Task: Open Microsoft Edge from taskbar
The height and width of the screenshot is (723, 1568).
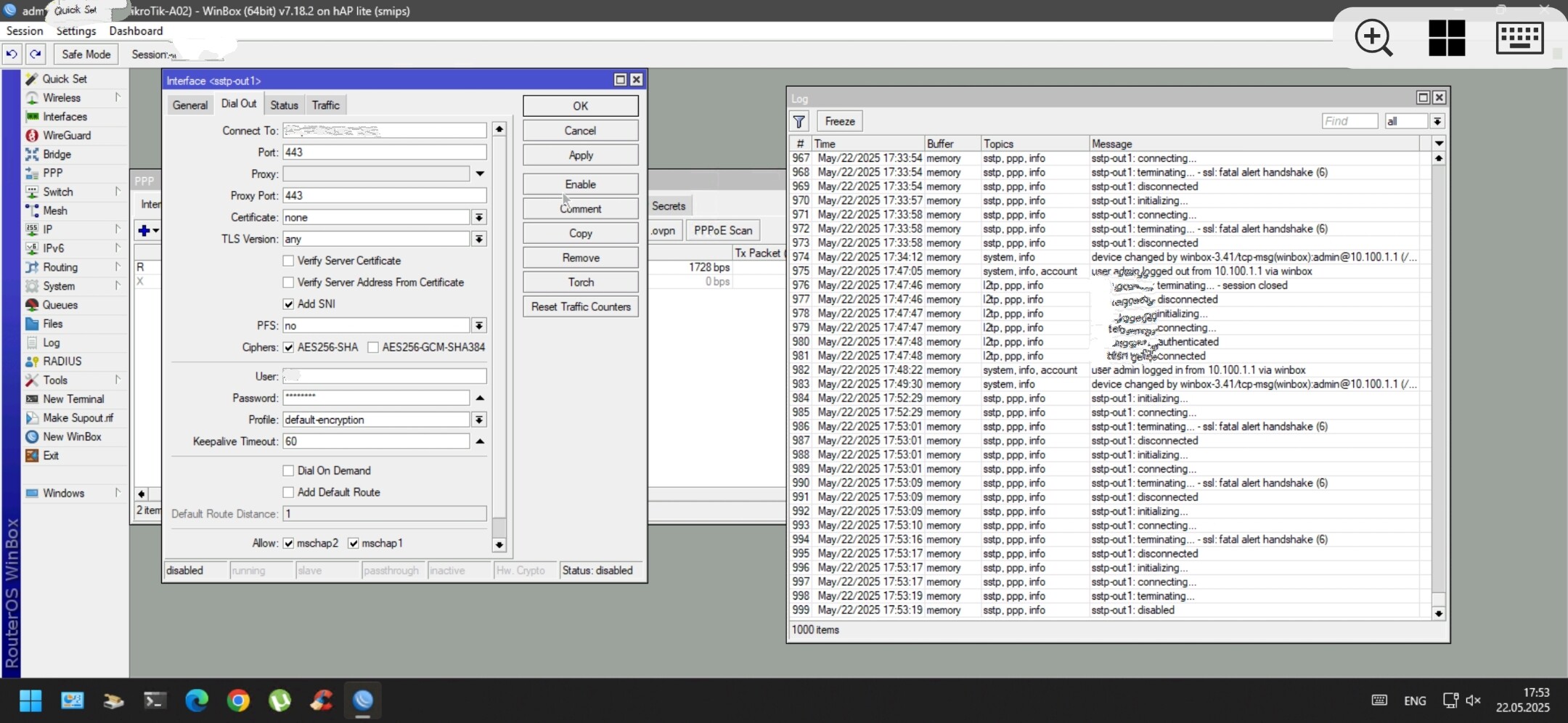Action: [197, 700]
